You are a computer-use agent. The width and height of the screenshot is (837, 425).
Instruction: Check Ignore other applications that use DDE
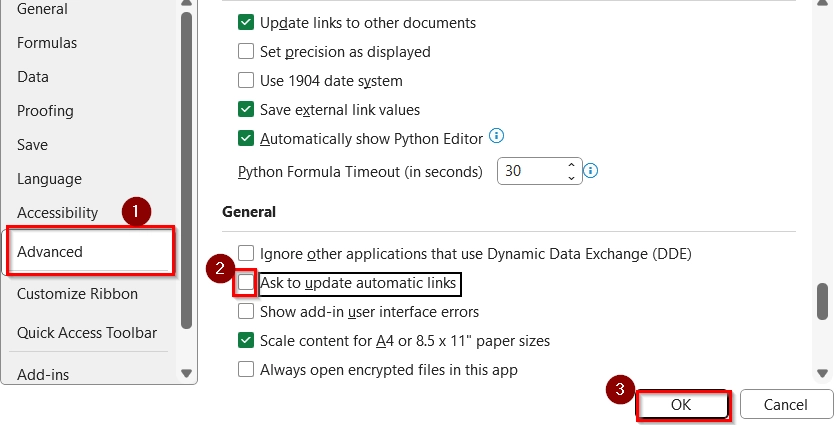click(246, 254)
